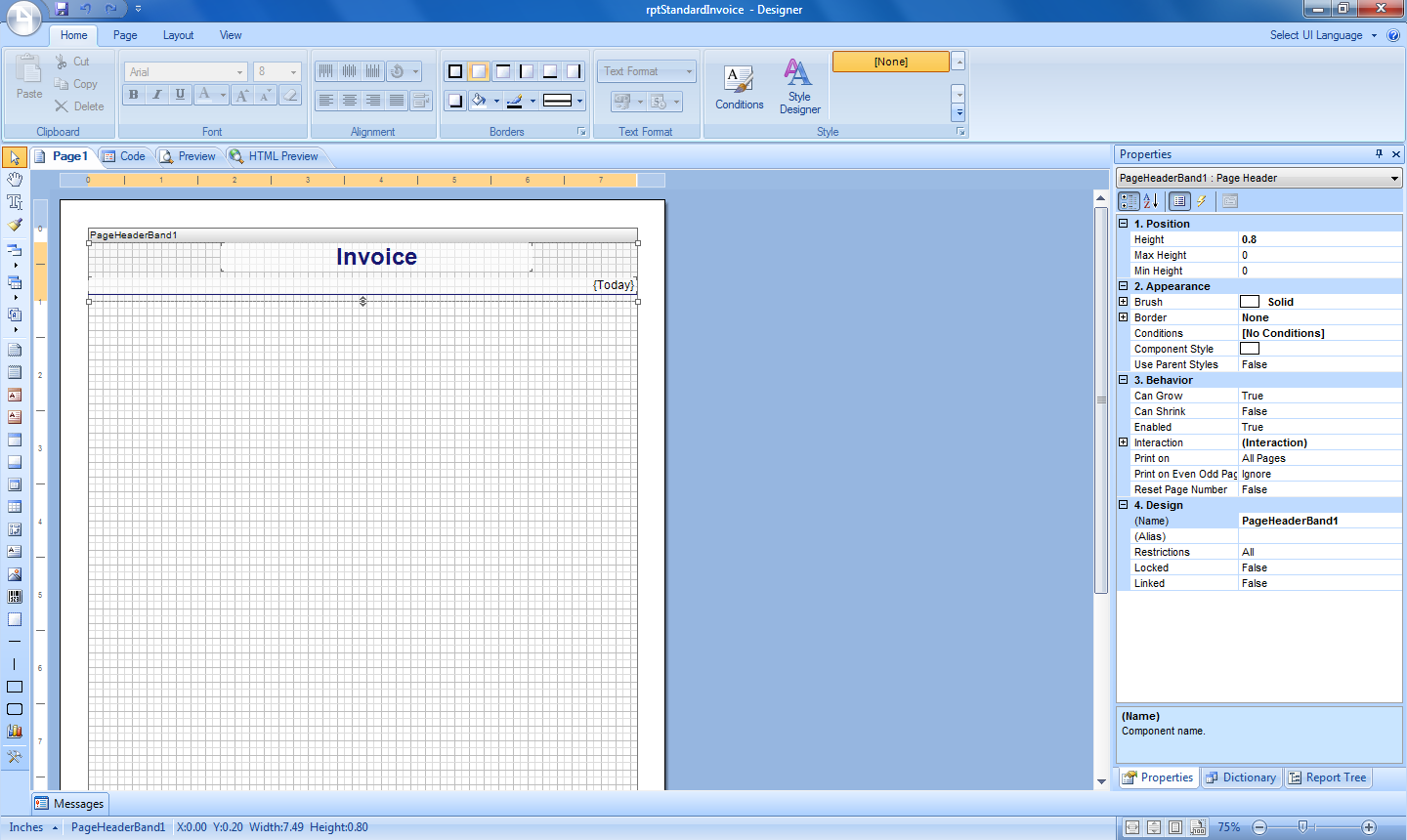
Task: Open the Layout ribbon tab
Action: (178, 35)
